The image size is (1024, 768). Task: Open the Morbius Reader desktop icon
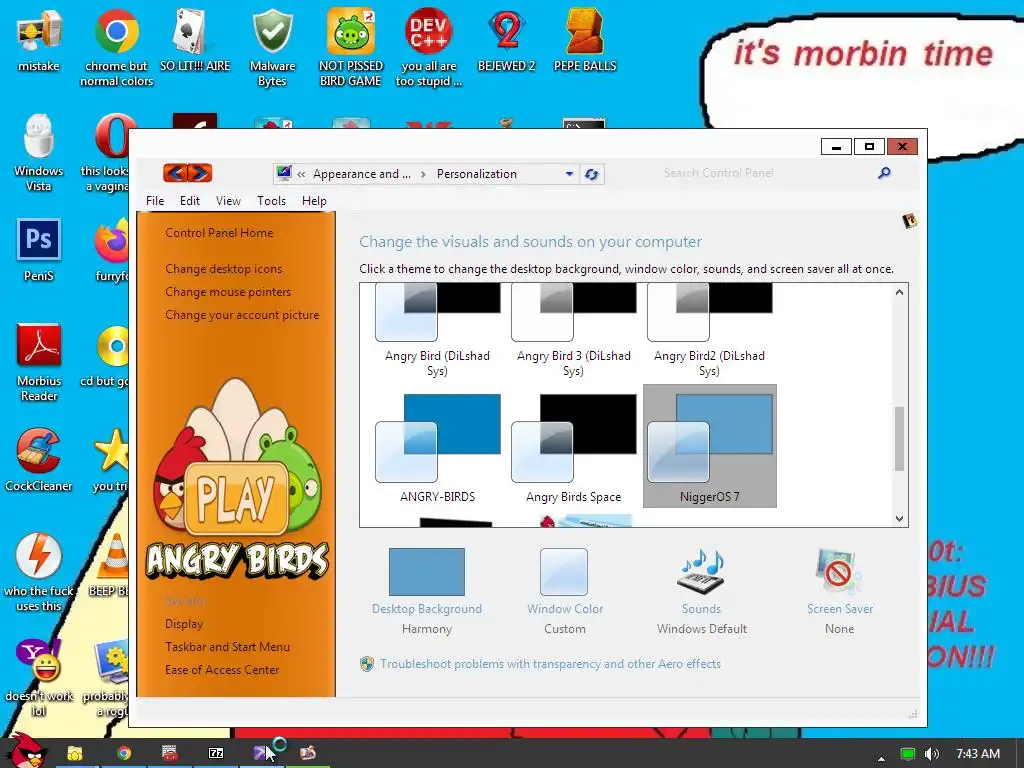pos(39,362)
